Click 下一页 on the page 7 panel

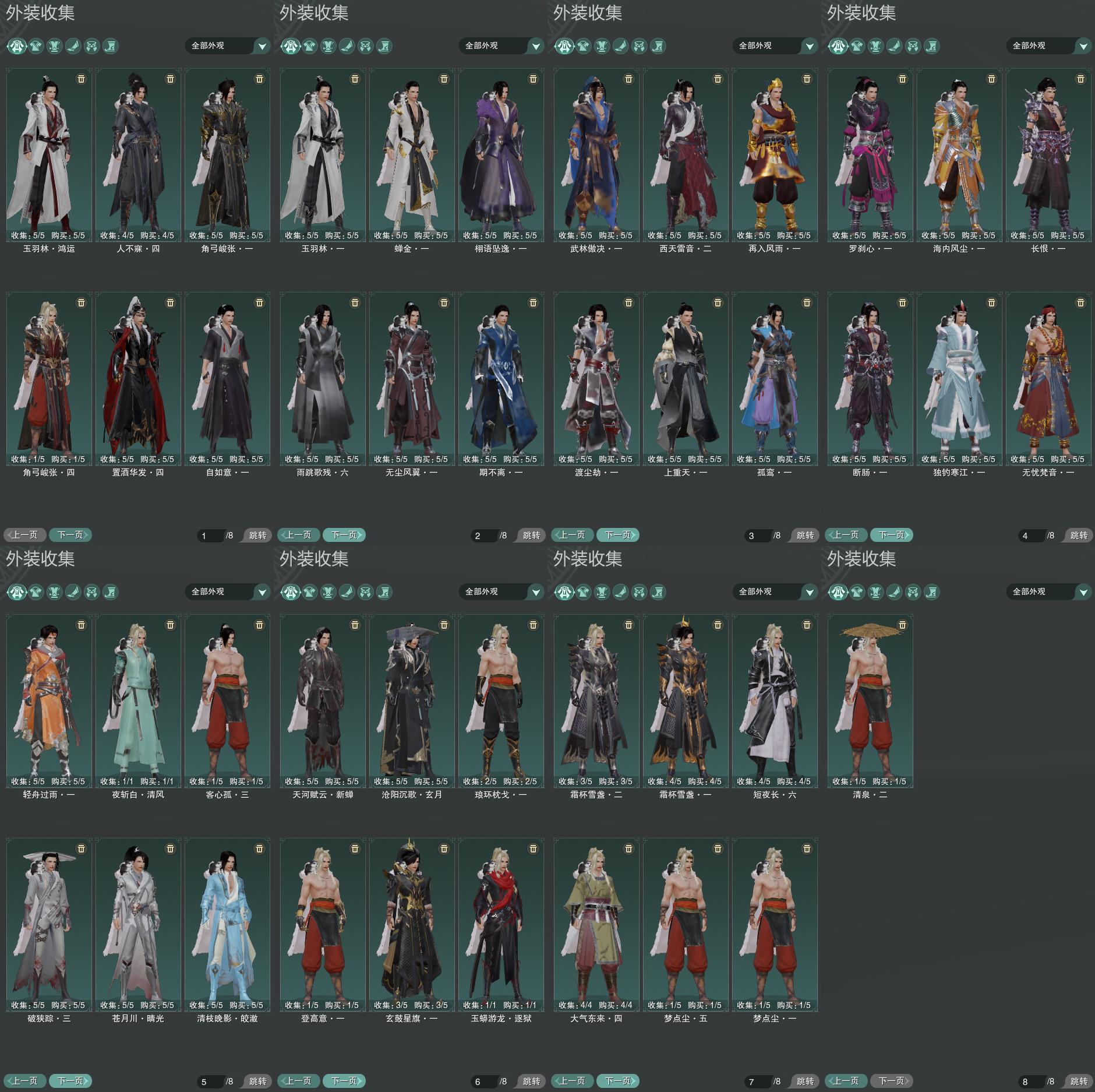tap(618, 1081)
